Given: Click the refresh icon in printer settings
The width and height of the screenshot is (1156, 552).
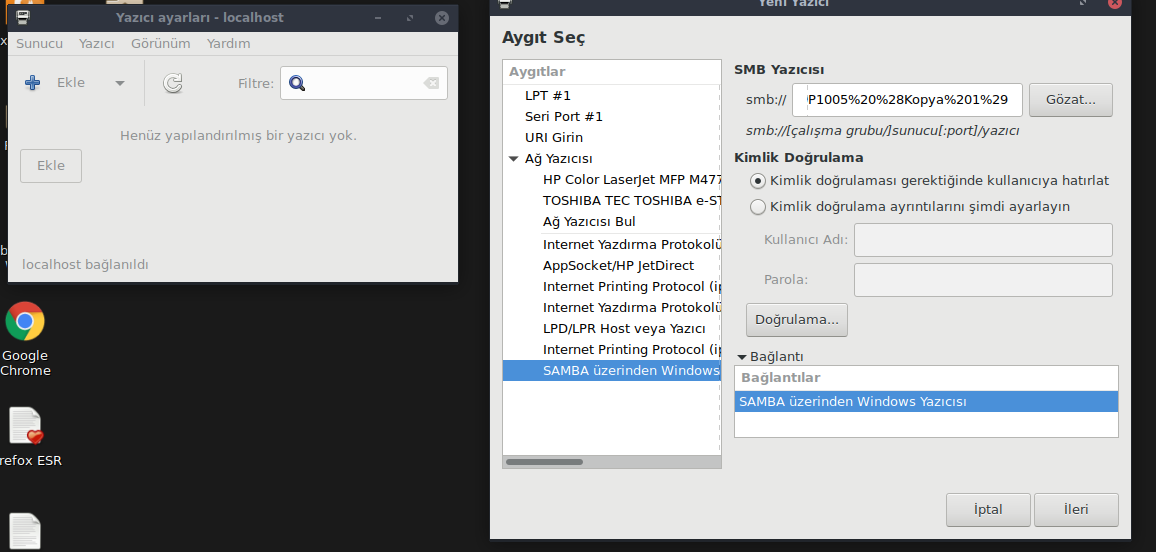Looking at the screenshot, I should tap(172, 84).
